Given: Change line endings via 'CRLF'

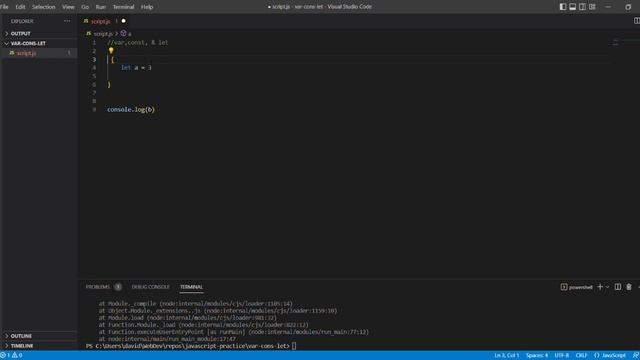Looking at the screenshot, I should [x=581, y=356].
